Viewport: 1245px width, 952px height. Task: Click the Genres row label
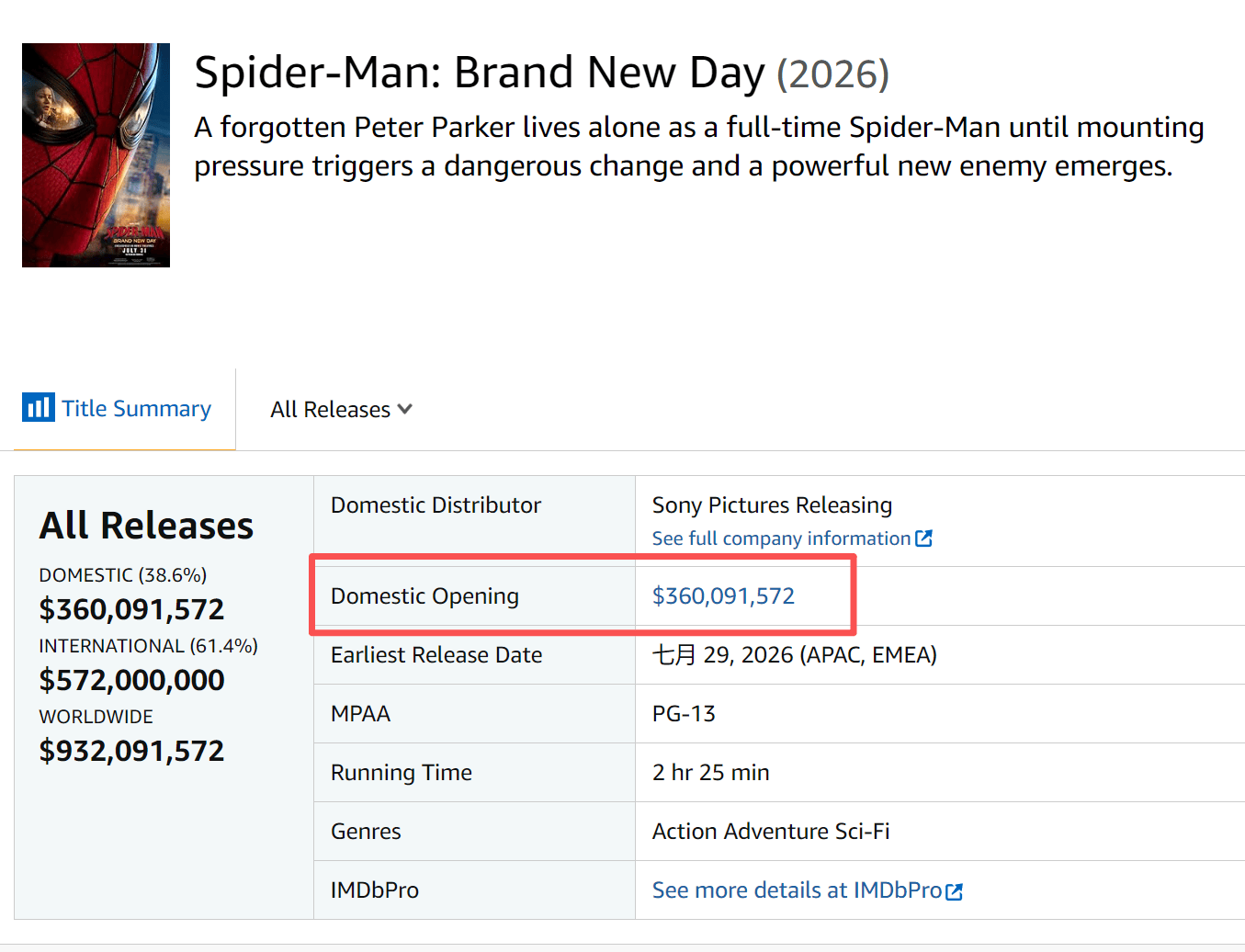pos(366,832)
